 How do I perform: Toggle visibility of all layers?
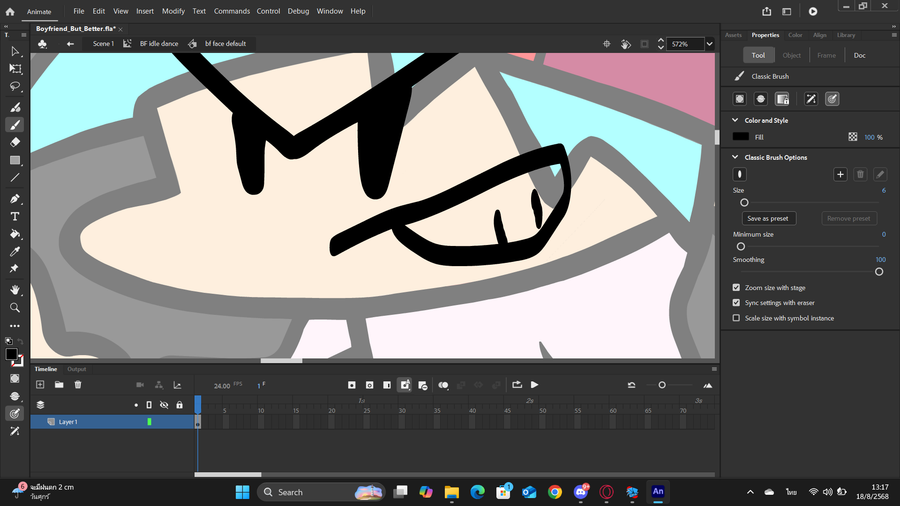click(164, 404)
